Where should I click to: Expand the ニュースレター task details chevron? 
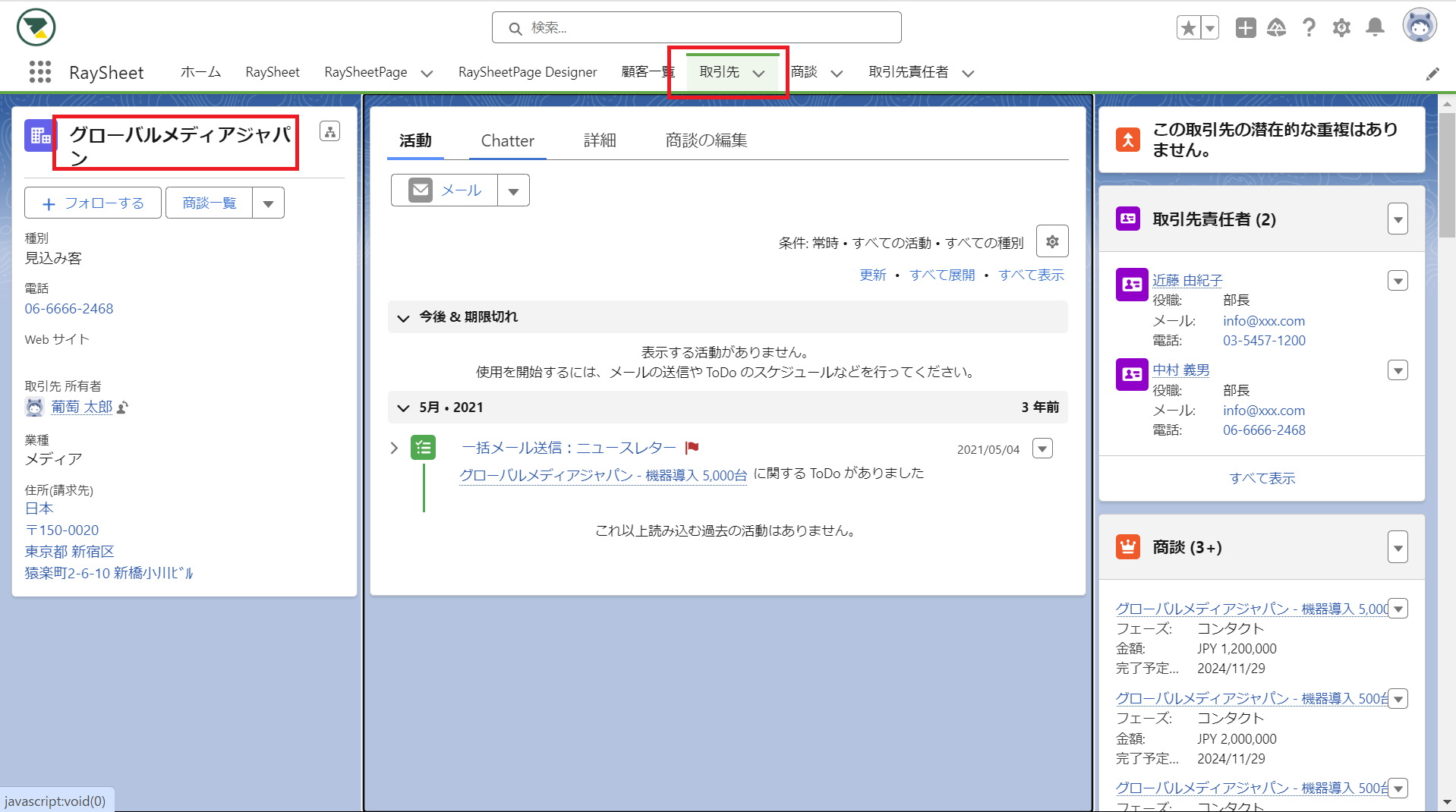coord(394,448)
